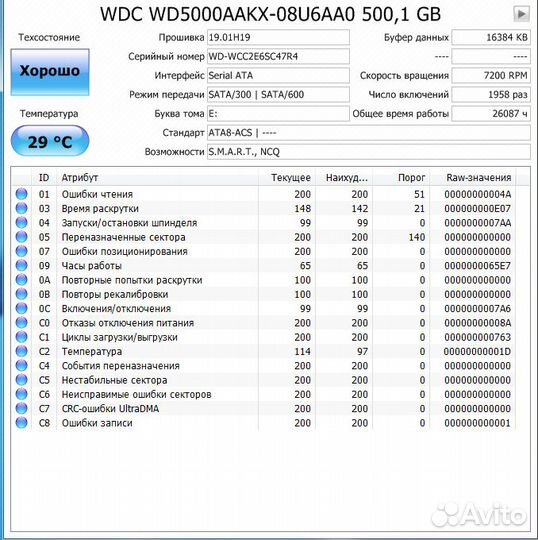Click the status circle for Циклы загрузки/выгрузки
The image size is (538, 540).
(x=21, y=337)
